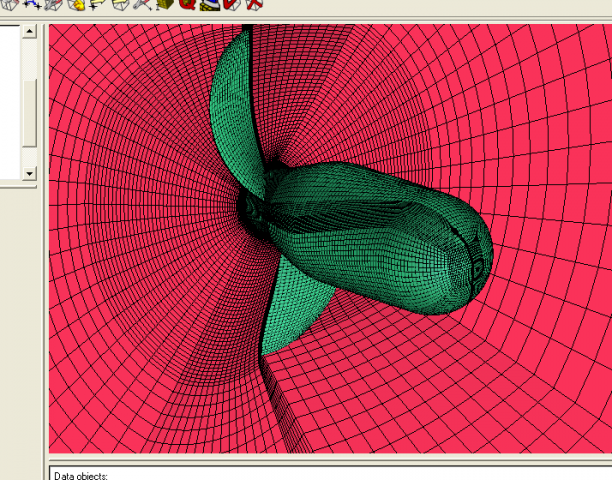Viewport: 612px width, 480px height.
Task: Click inside the white left list panel
Action: tap(10, 100)
